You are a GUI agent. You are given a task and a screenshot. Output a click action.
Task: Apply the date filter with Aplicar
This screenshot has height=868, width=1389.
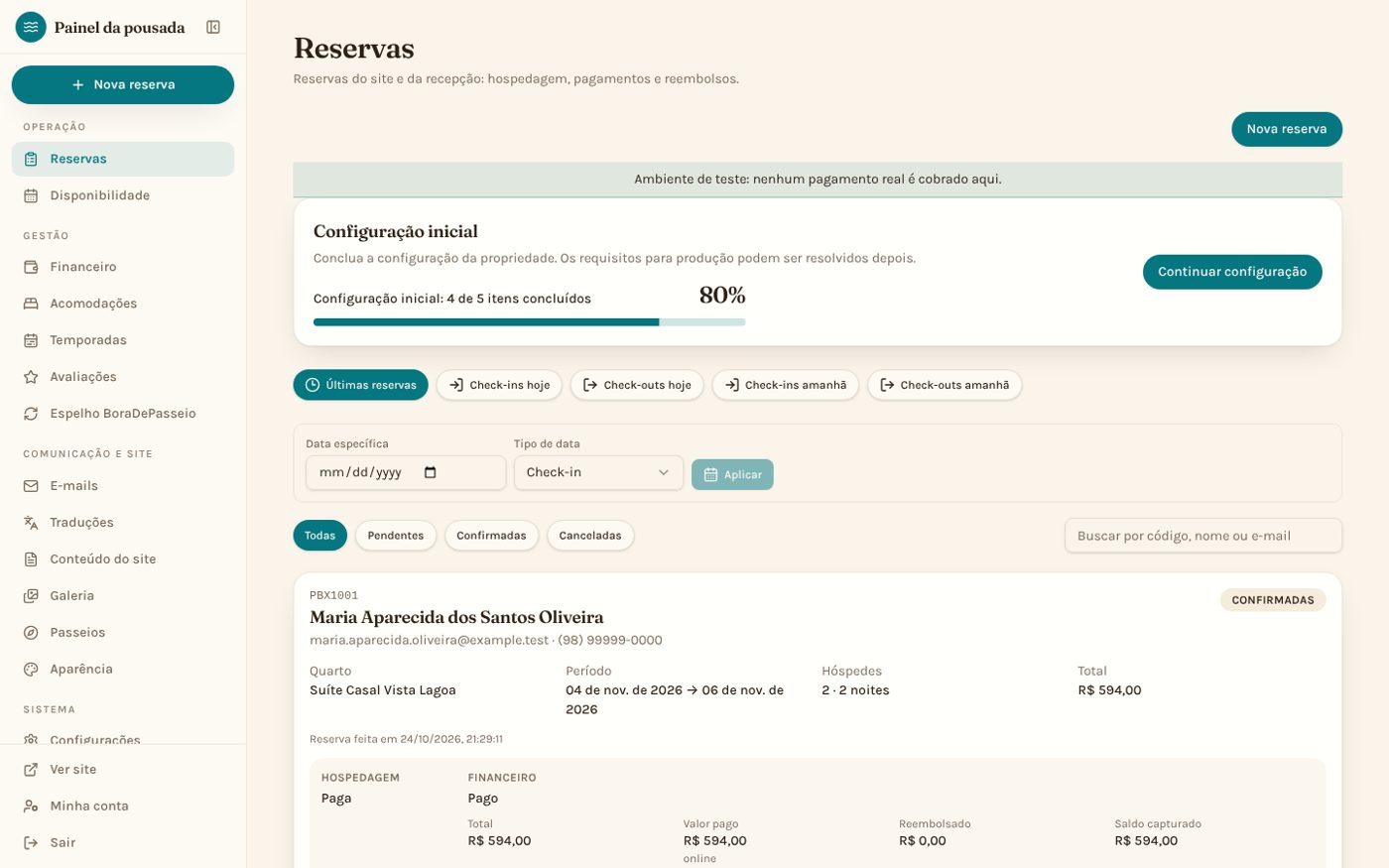[732, 474]
